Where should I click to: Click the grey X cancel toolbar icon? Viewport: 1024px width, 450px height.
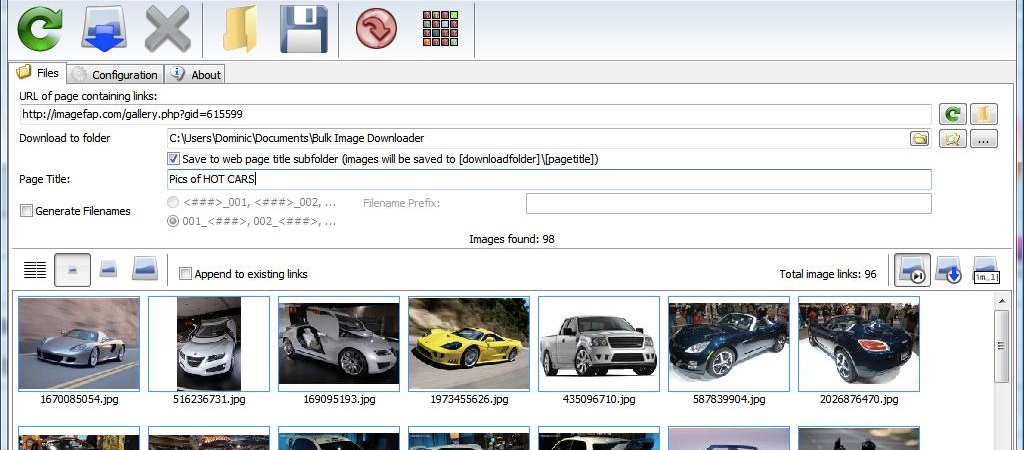[x=167, y=29]
